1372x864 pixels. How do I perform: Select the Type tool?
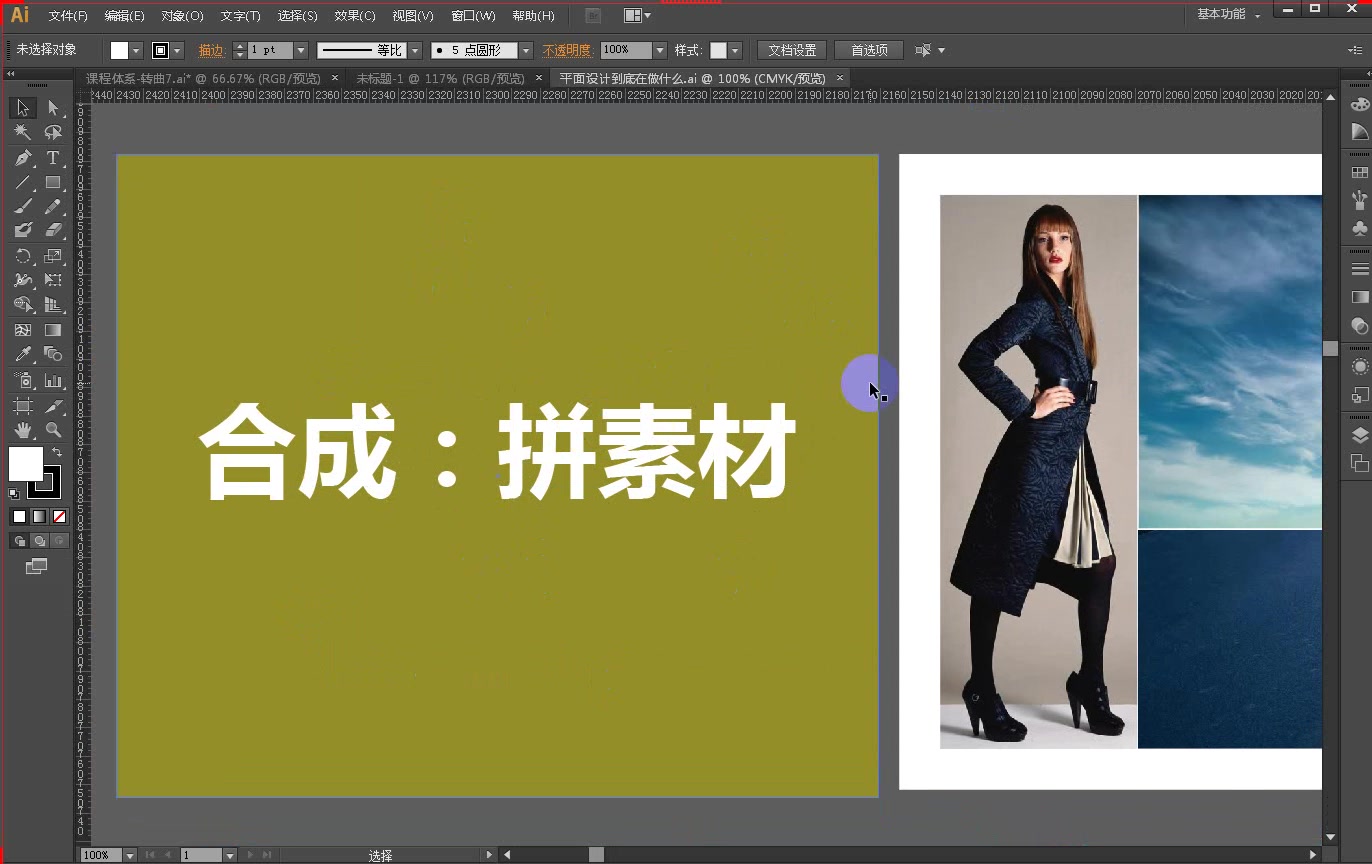54,157
